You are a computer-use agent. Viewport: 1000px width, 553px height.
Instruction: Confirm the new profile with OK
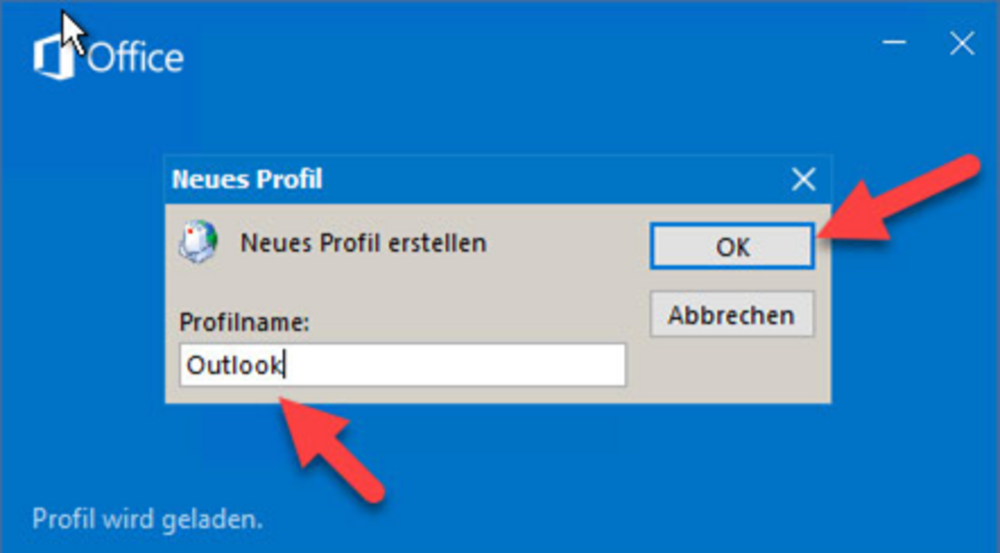pos(732,246)
